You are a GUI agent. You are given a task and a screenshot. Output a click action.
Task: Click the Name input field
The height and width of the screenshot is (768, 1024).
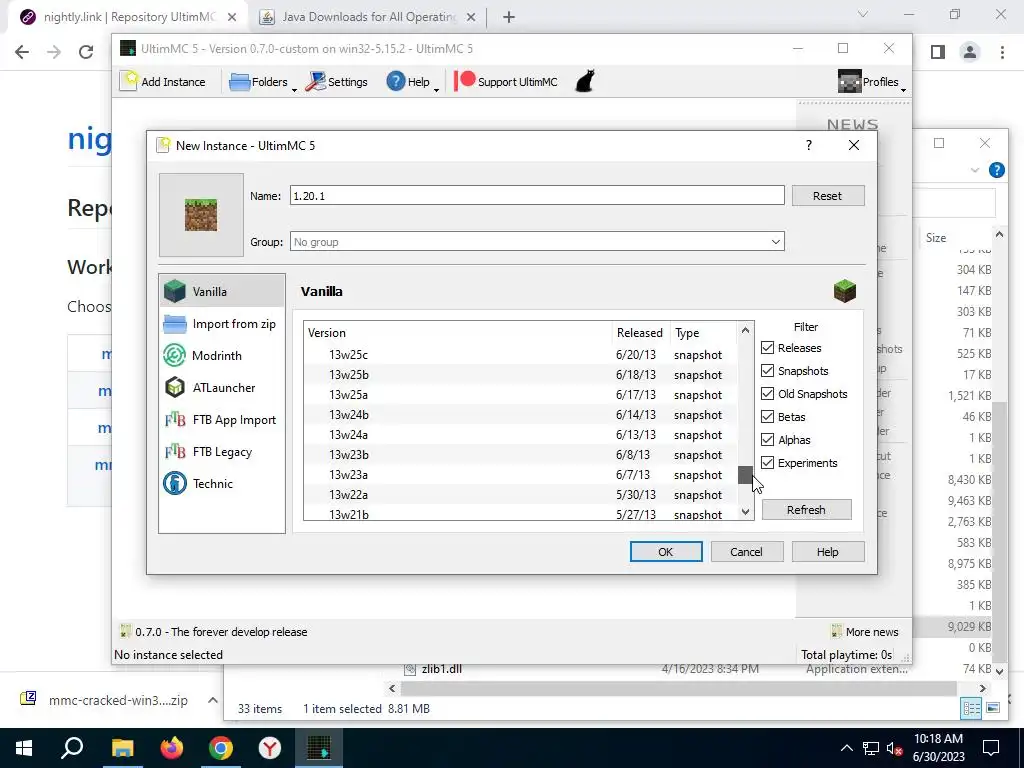[x=537, y=195]
